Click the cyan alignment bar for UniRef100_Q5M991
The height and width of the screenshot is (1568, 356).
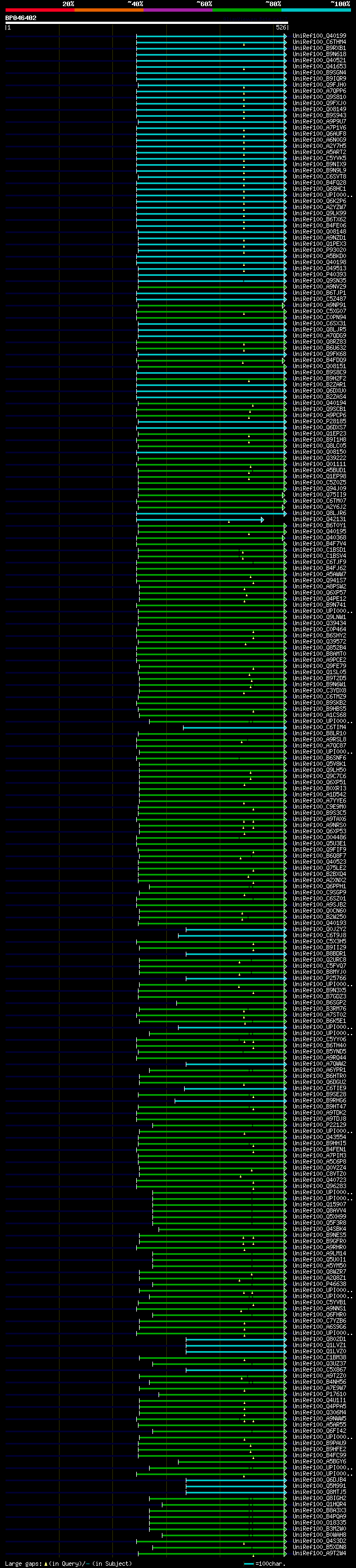(236, 1486)
